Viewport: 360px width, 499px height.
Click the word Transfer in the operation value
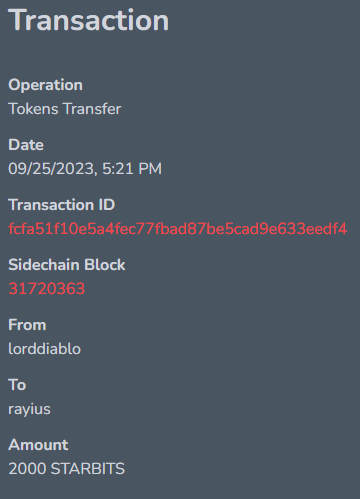[92, 109]
